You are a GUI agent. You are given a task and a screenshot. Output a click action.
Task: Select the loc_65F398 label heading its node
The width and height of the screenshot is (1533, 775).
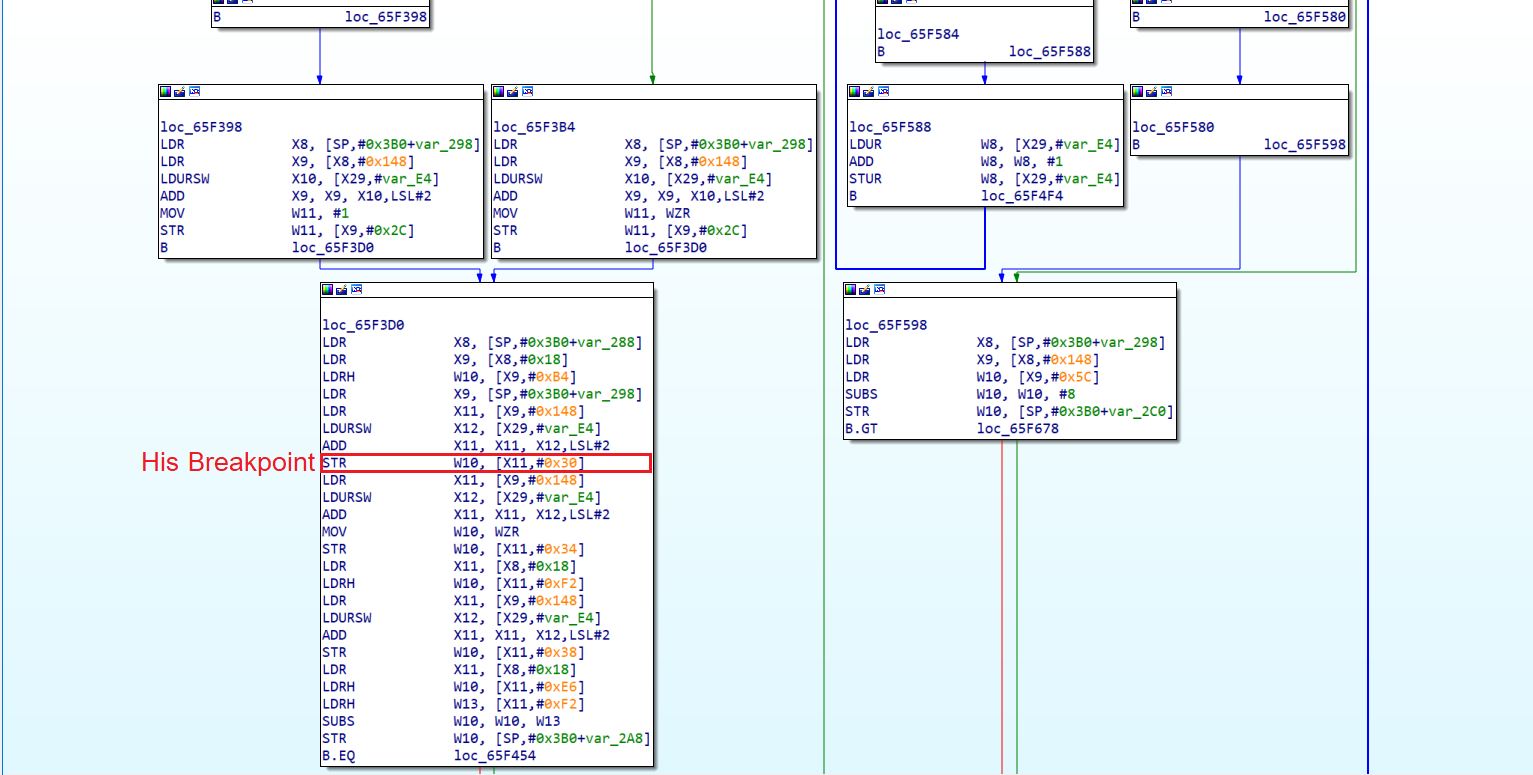click(x=201, y=127)
